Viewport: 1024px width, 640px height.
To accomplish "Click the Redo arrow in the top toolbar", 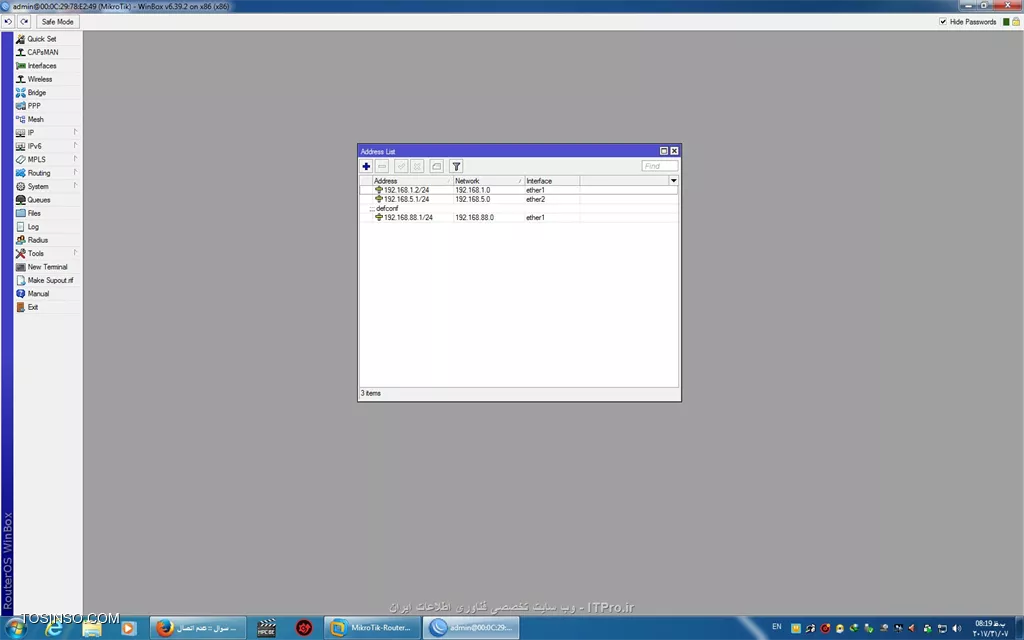I will [22, 22].
